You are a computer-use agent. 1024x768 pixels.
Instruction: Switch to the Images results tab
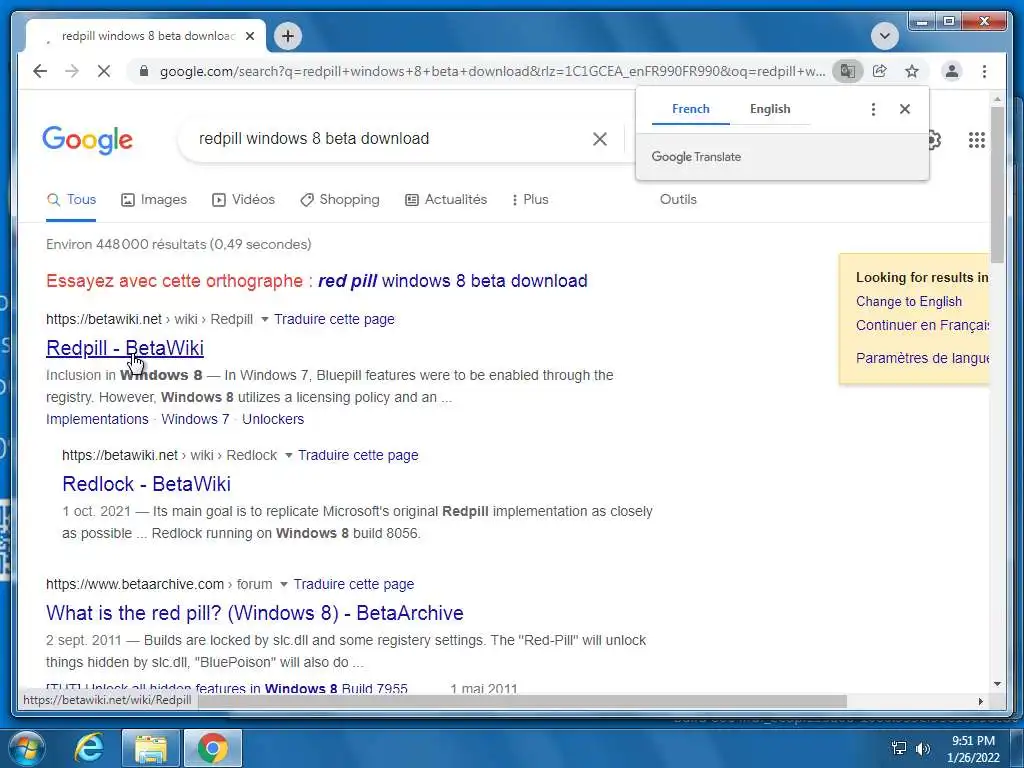tap(154, 200)
